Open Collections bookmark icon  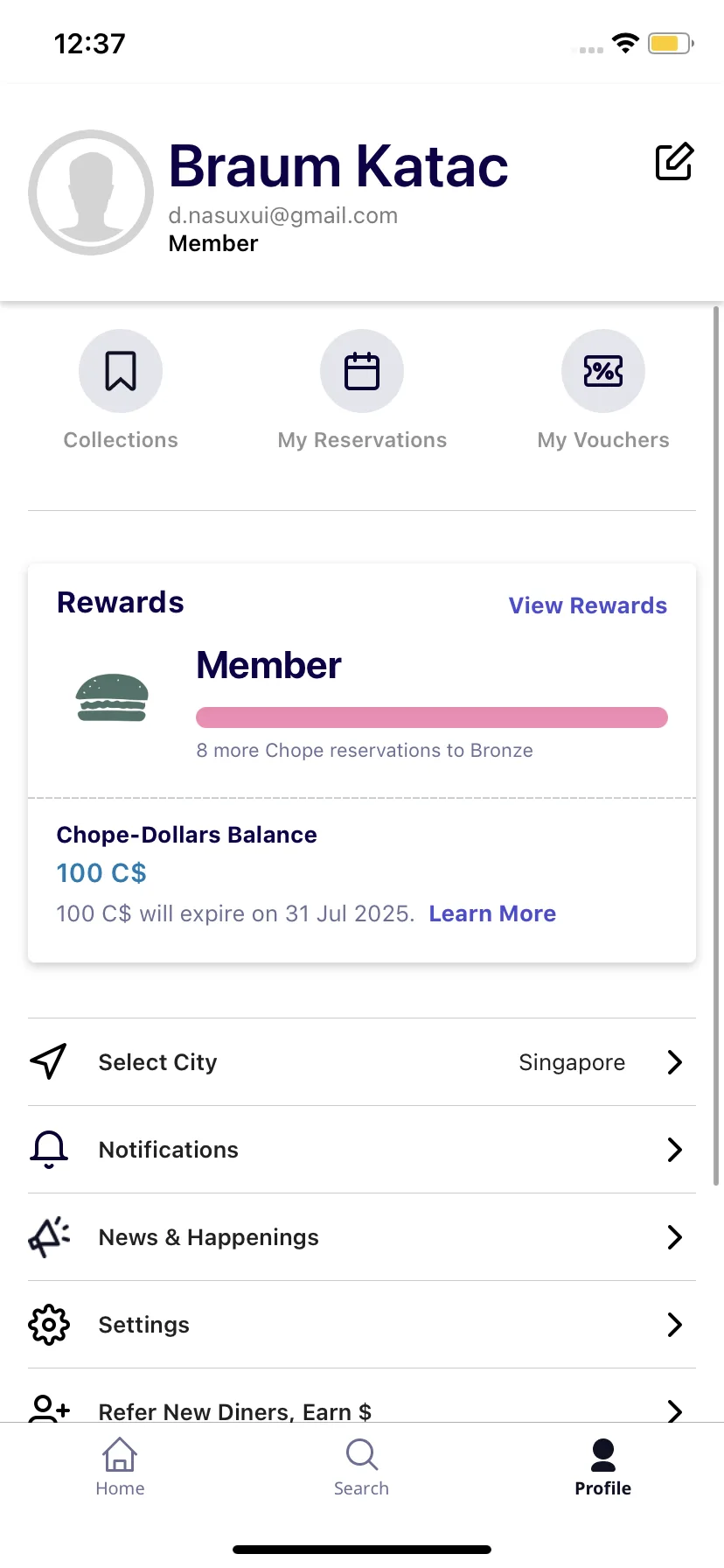tap(121, 371)
